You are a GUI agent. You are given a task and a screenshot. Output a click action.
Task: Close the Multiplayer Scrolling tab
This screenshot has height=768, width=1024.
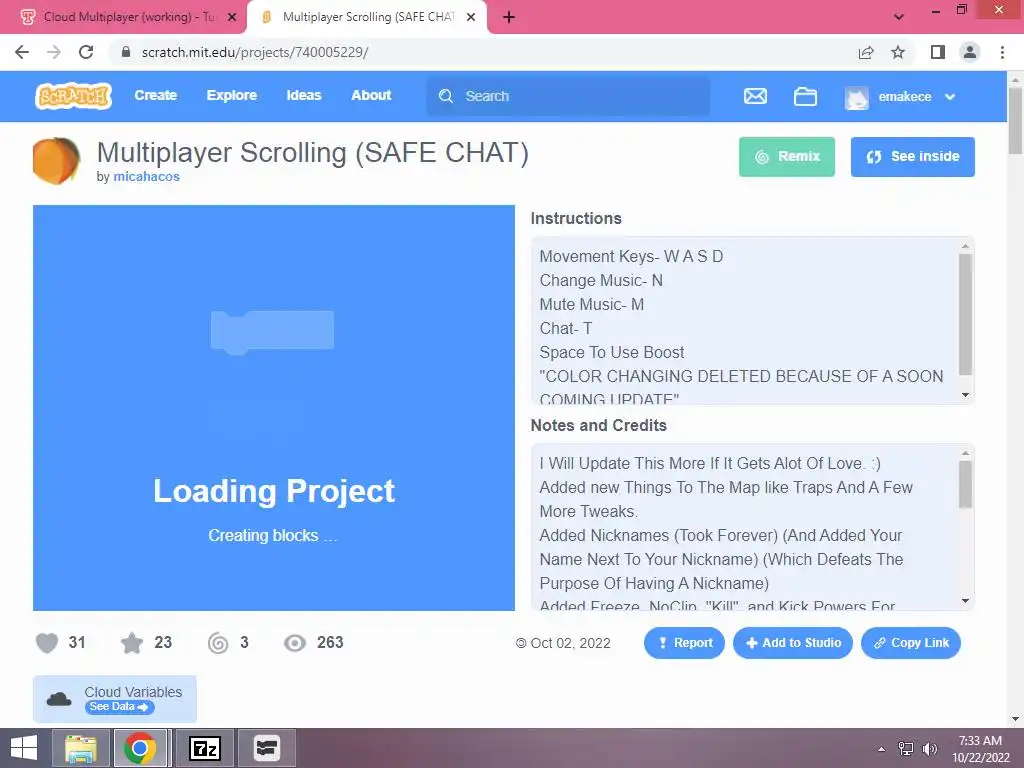coord(471,18)
